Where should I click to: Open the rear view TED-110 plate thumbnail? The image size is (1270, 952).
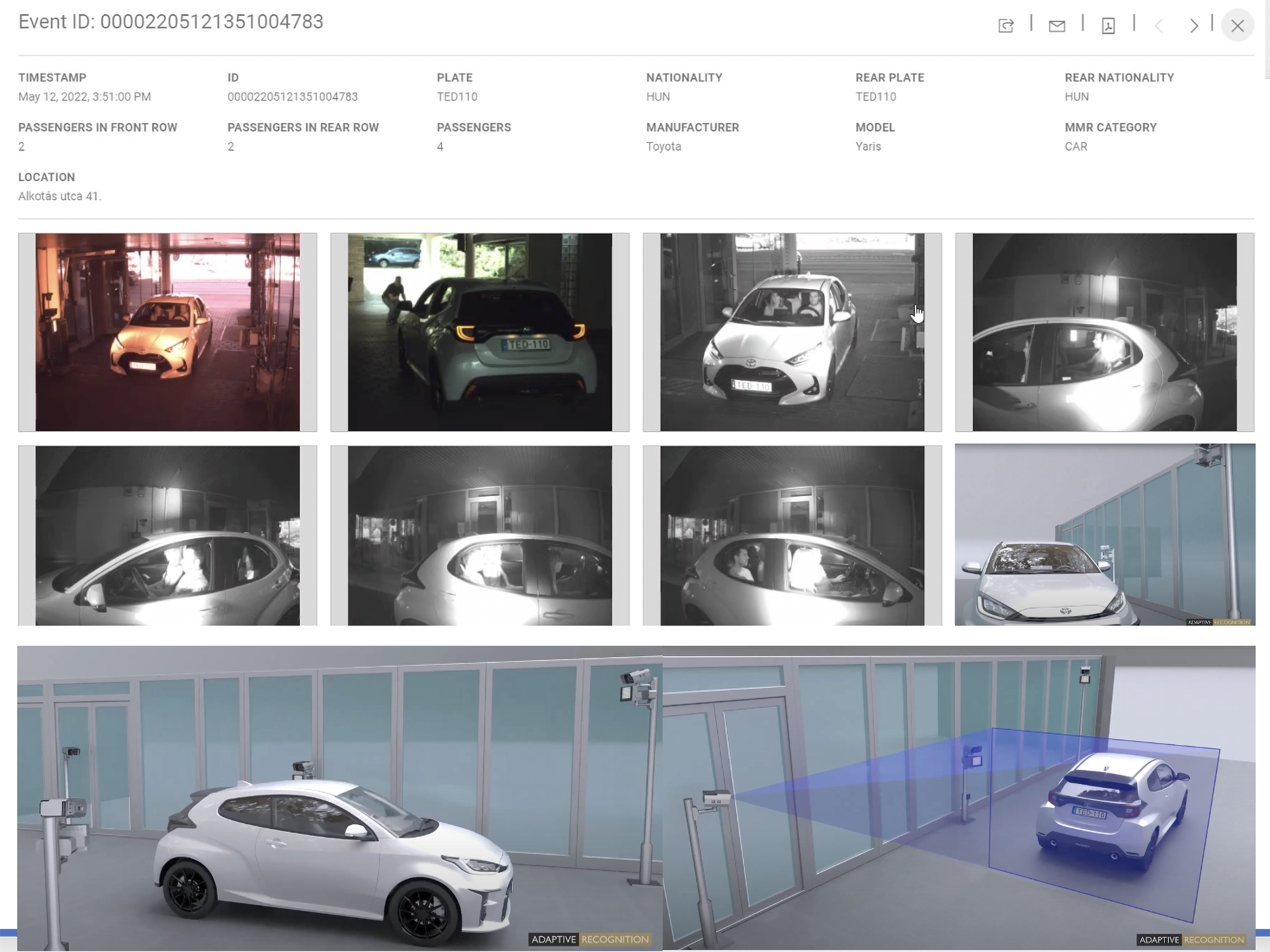coord(480,332)
